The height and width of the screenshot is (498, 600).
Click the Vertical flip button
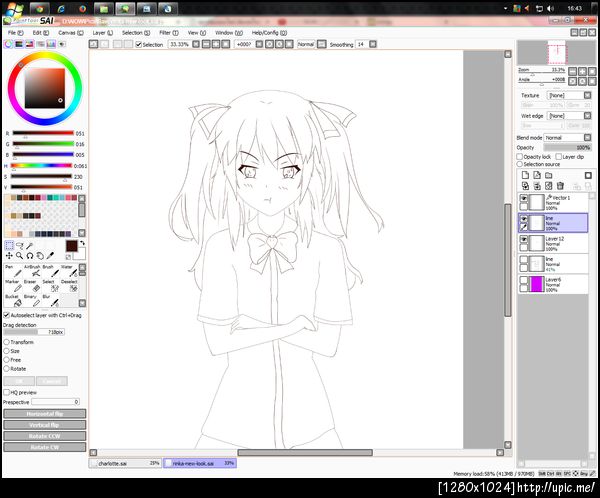coord(45,425)
